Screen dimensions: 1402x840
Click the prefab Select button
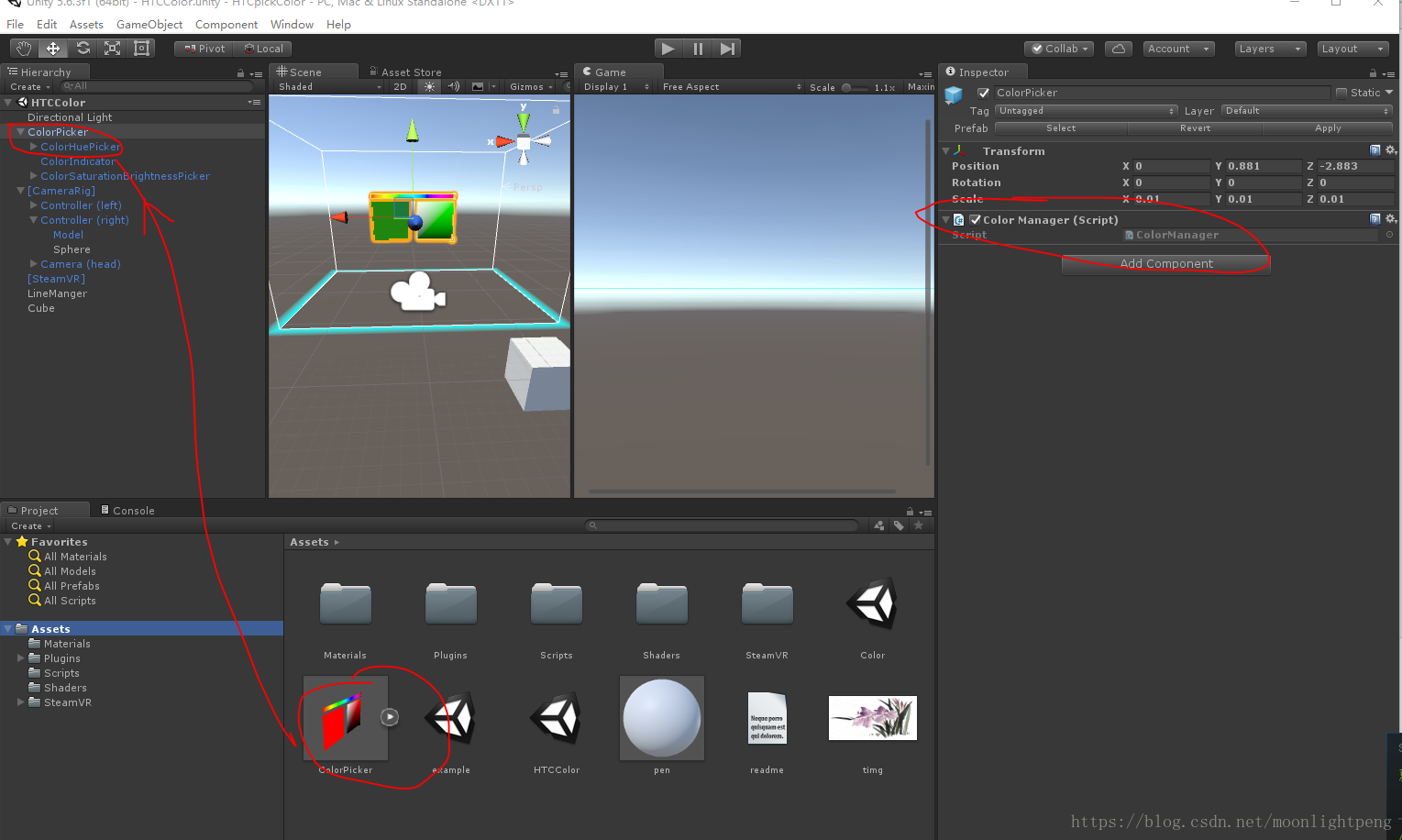[1061, 128]
